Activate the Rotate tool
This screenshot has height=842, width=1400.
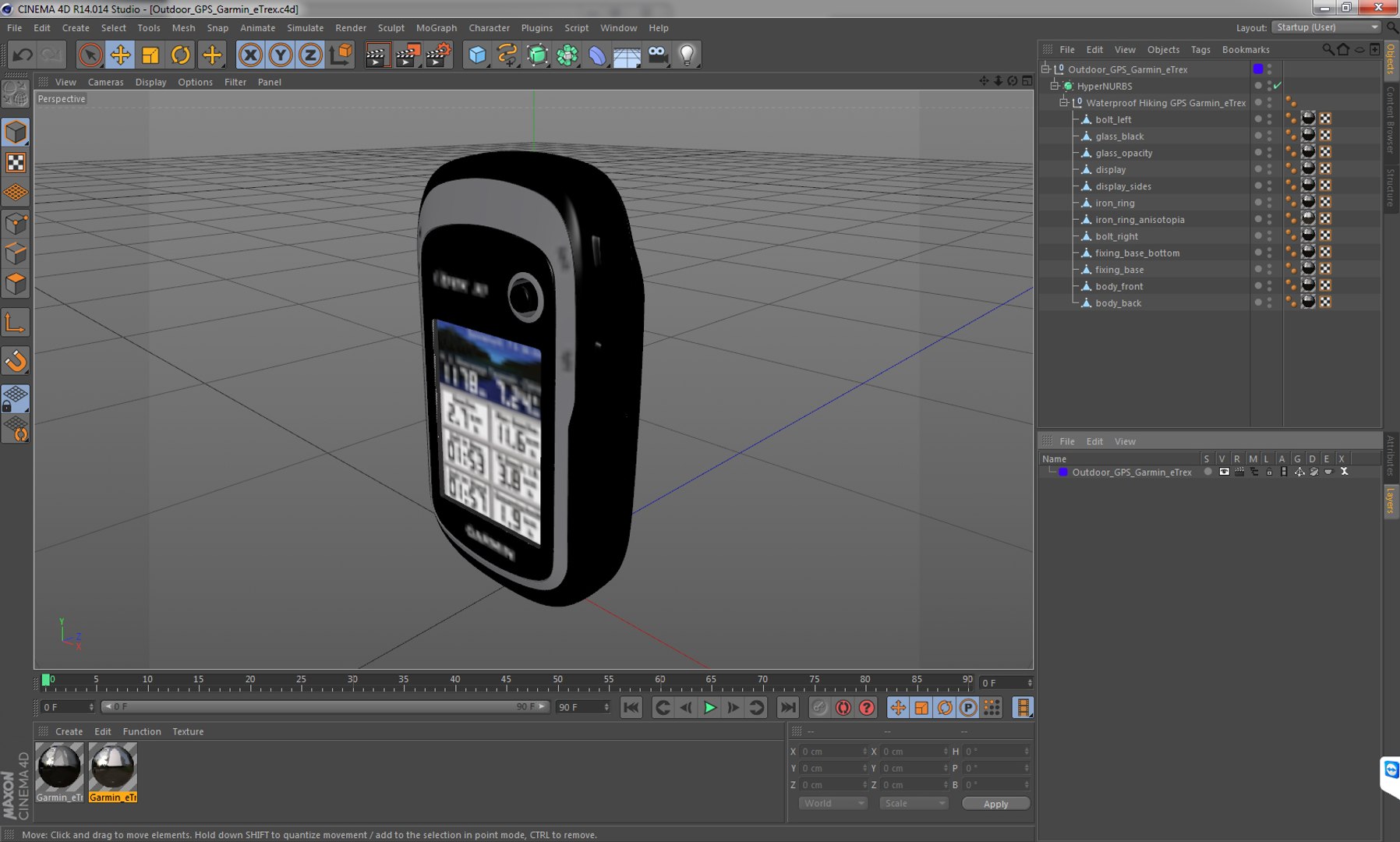pos(181,55)
